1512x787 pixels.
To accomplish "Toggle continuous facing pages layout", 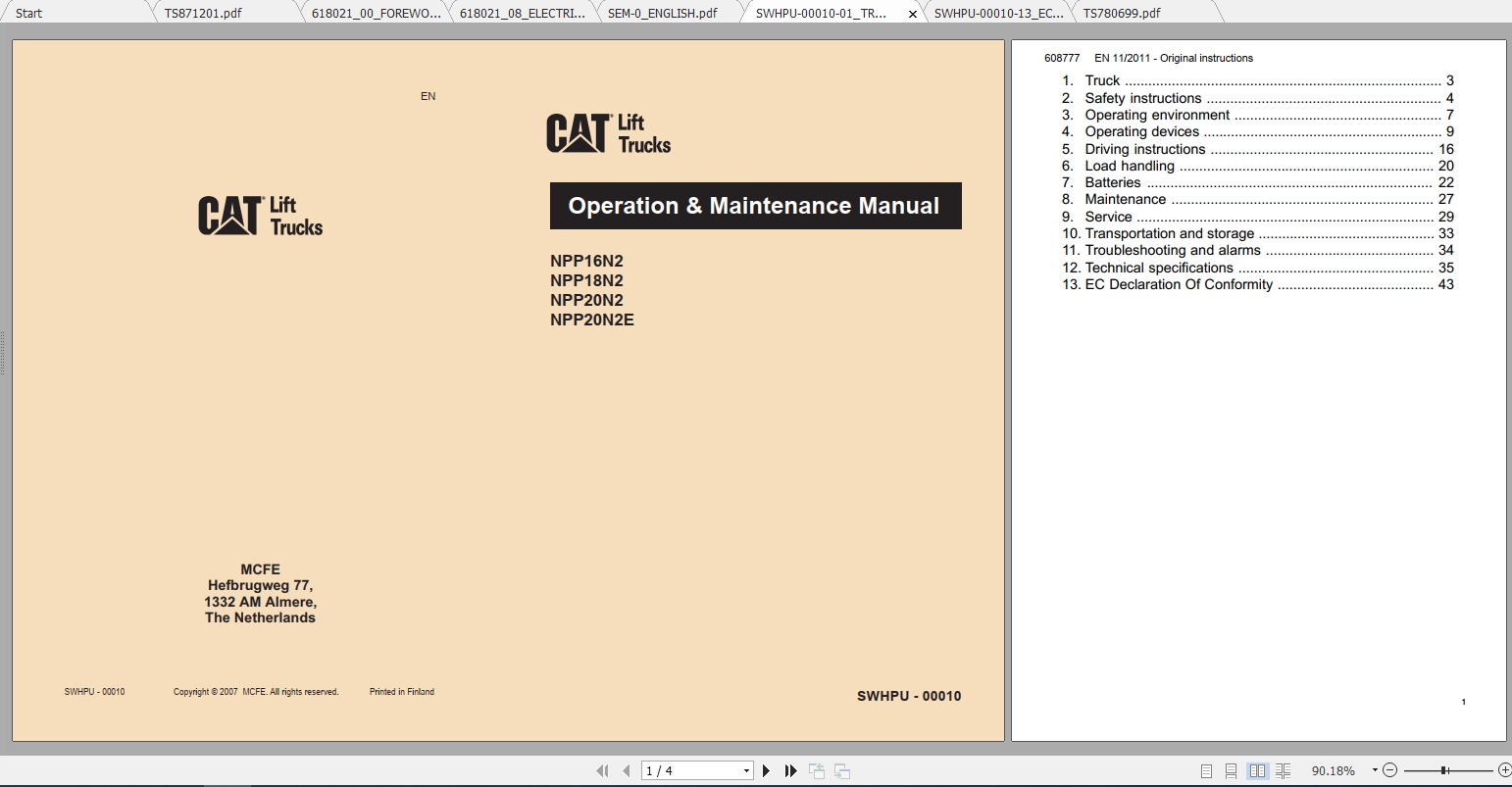I will pos(1284,770).
